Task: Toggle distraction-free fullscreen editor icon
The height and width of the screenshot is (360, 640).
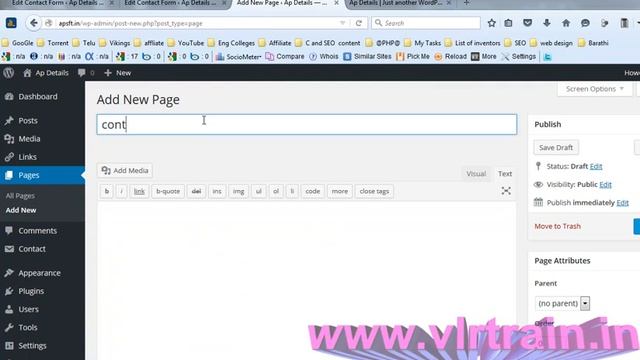Action: 506,191
